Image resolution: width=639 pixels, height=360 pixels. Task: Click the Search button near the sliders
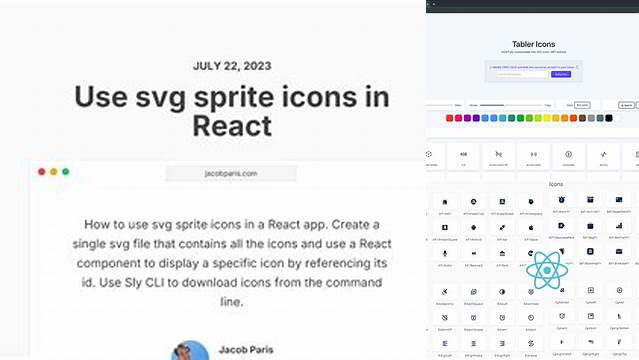click(626, 105)
